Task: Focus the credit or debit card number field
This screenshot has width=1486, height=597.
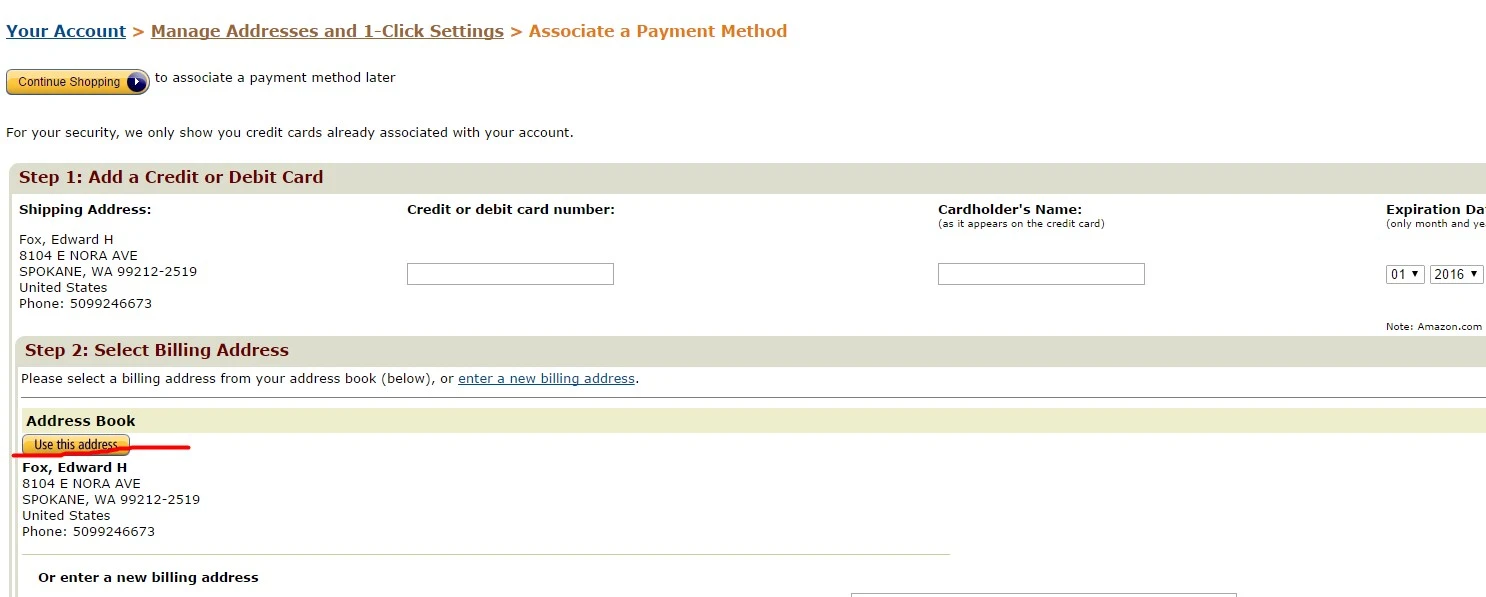Action: 510,274
